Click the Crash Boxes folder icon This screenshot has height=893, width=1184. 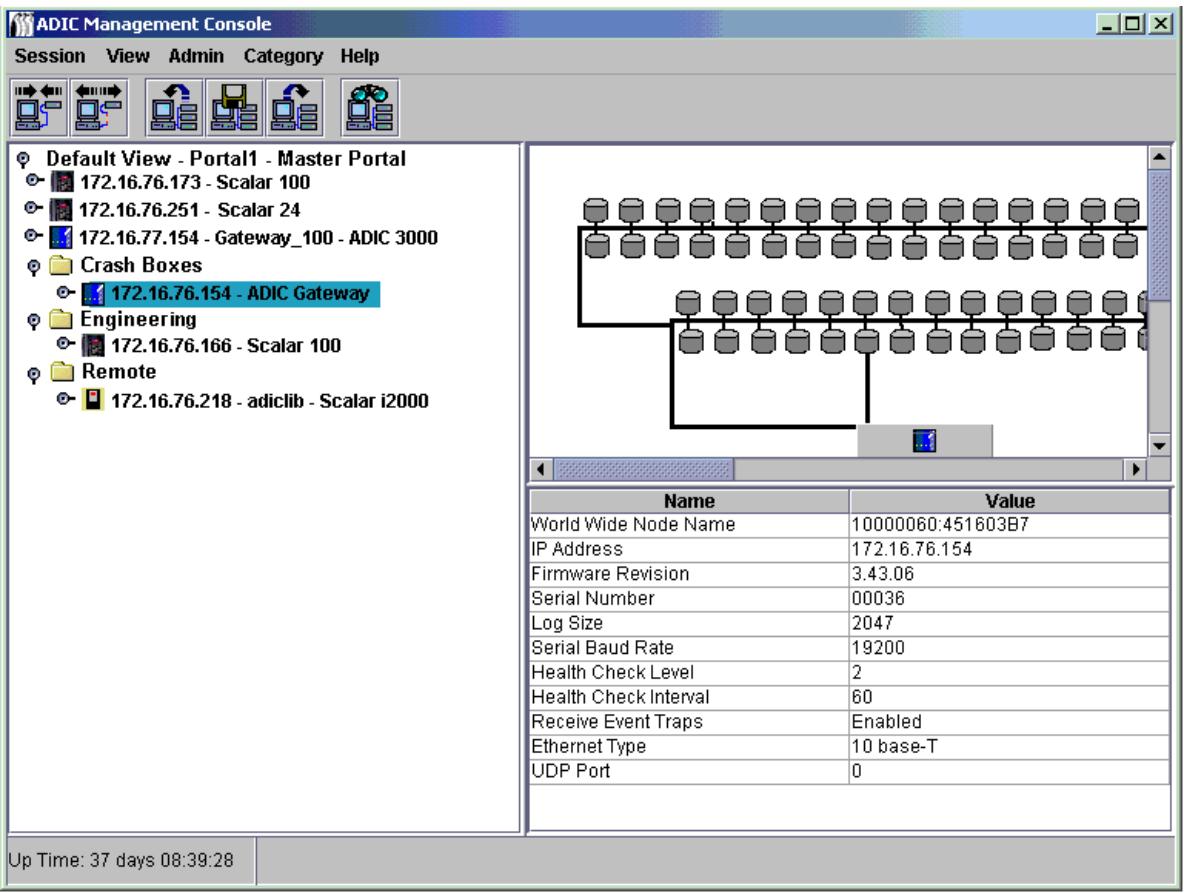(60, 265)
